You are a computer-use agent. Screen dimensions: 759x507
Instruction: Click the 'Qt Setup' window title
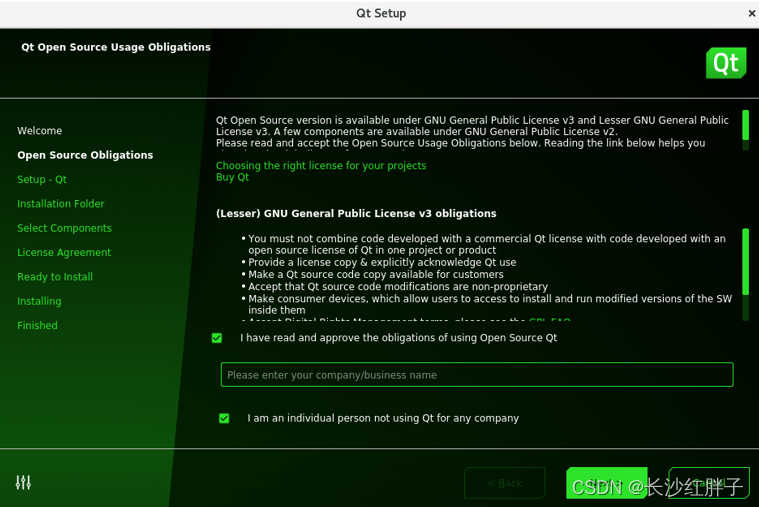point(381,14)
